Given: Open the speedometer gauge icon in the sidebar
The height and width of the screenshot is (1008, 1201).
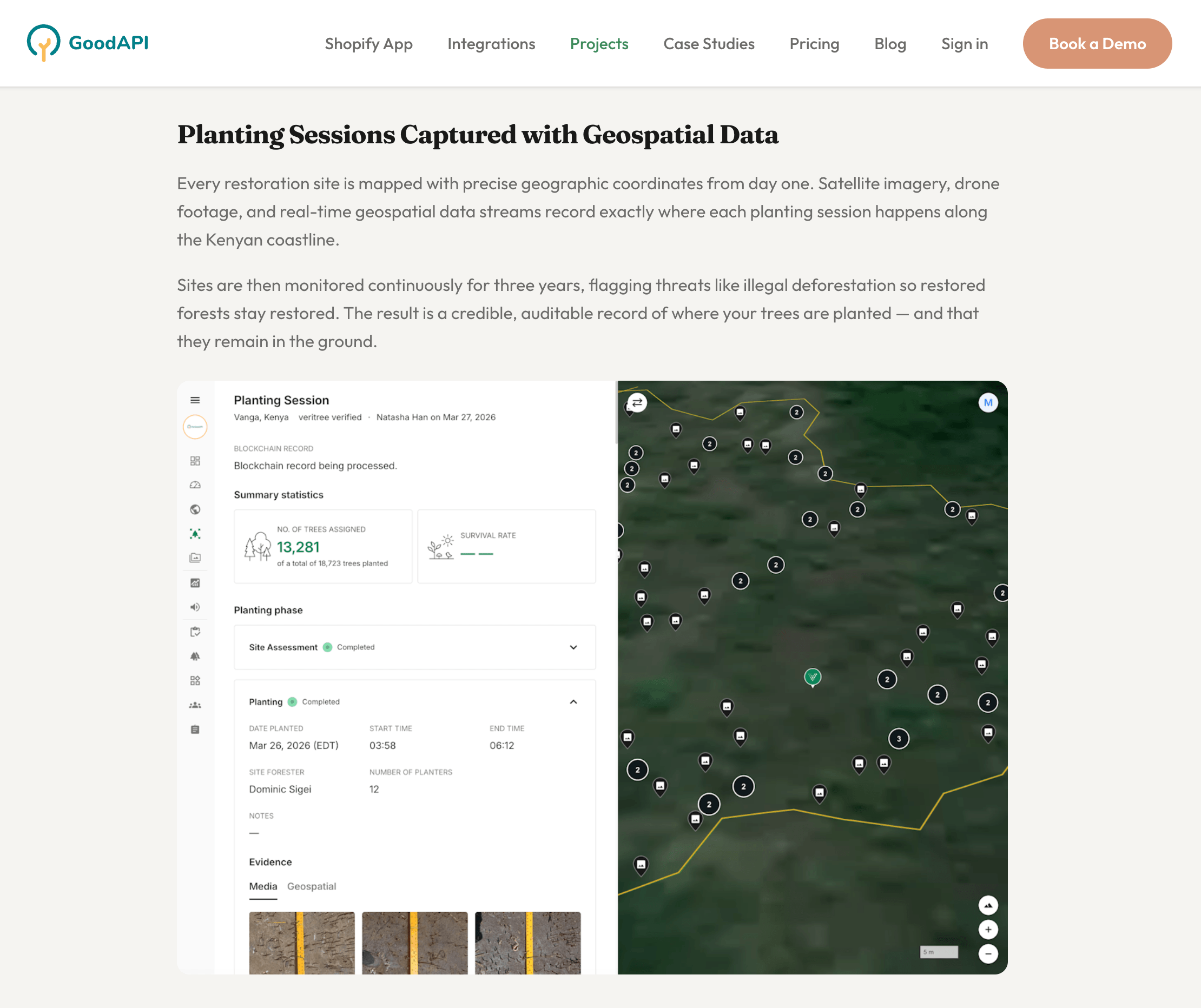Looking at the screenshot, I should tap(195, 485).
